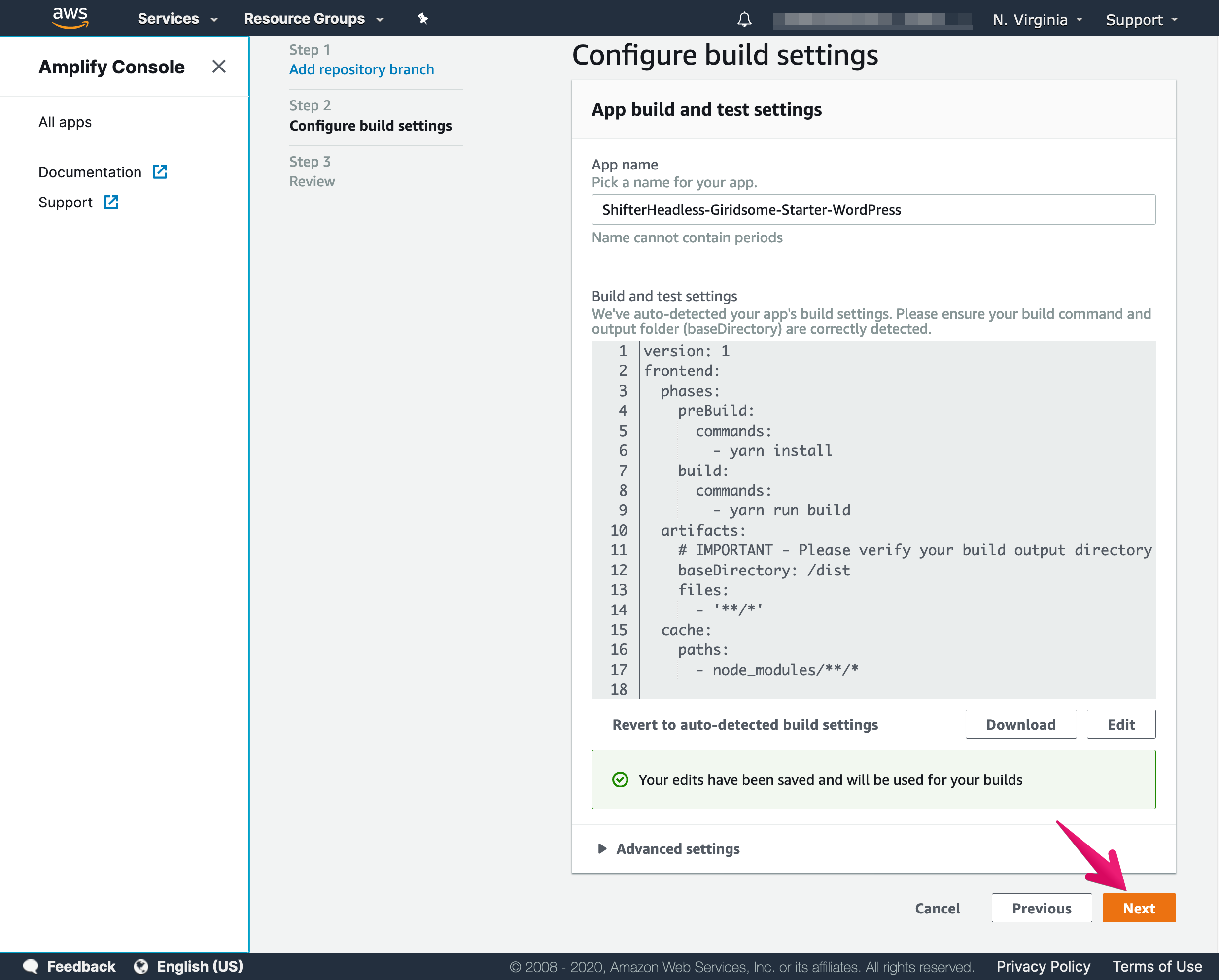This screenshot has width=1219, height=980.
Task: Open Documentation link in sidebar
Action: click(90, 172)
